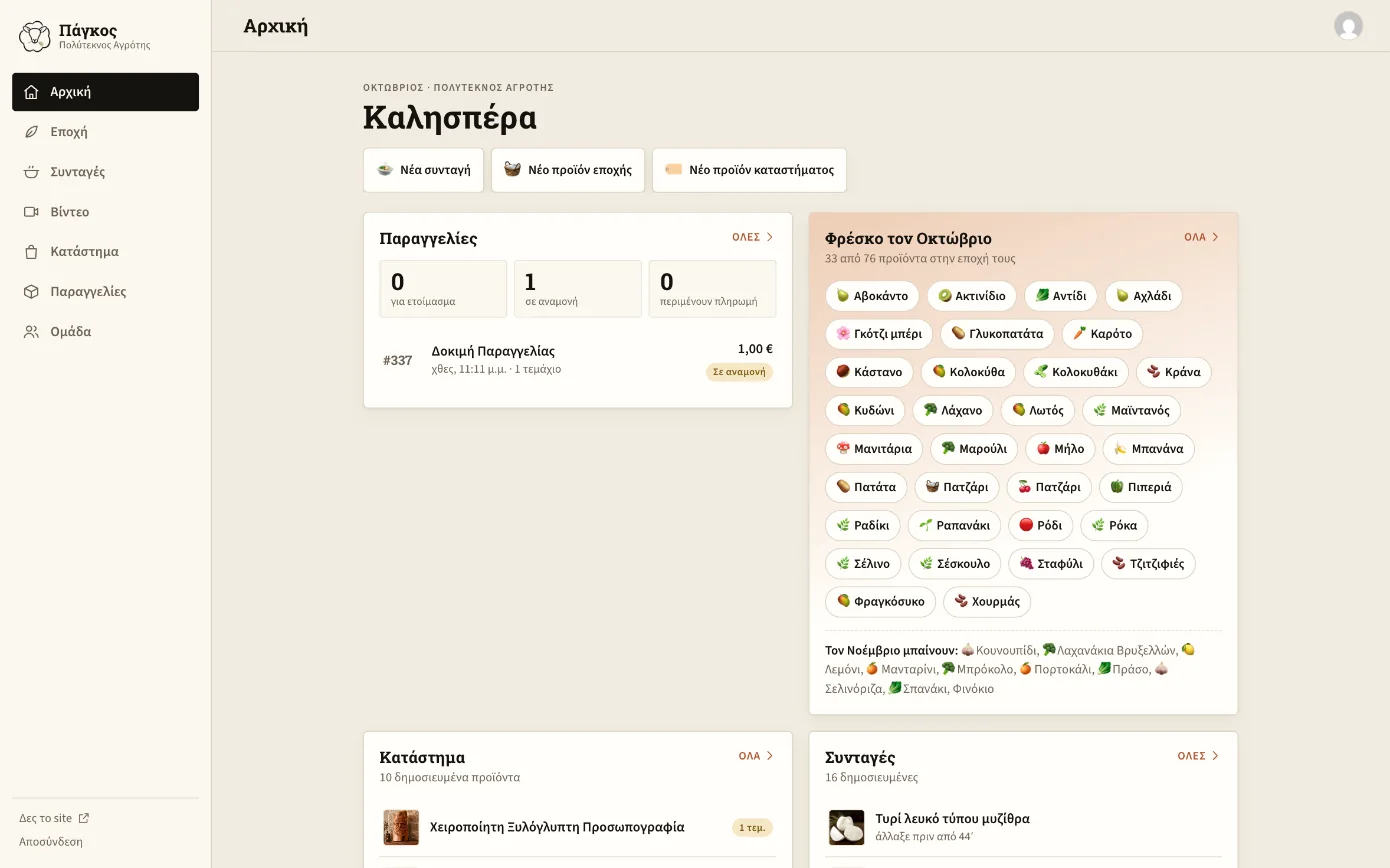This screenshot has height=868, width=1390.
Task: Select the Μήλο chip
Action: click(x=1060, y=449)
